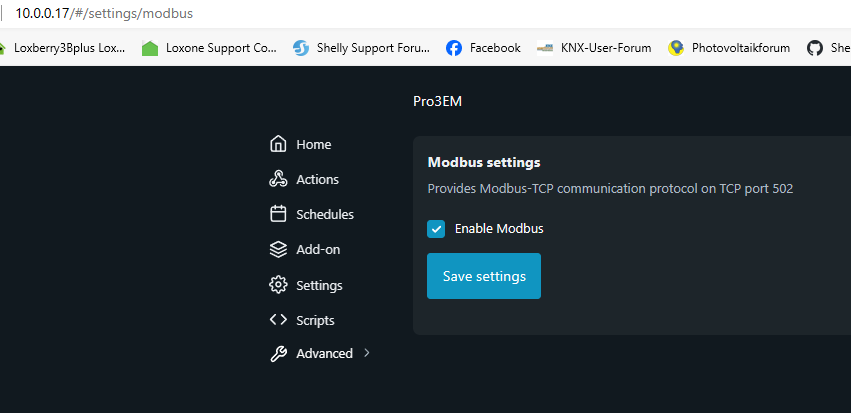Viewport: 851px width, 413px height.
Task: Select the Actions sidebar entry
Action: coord(317,179)
